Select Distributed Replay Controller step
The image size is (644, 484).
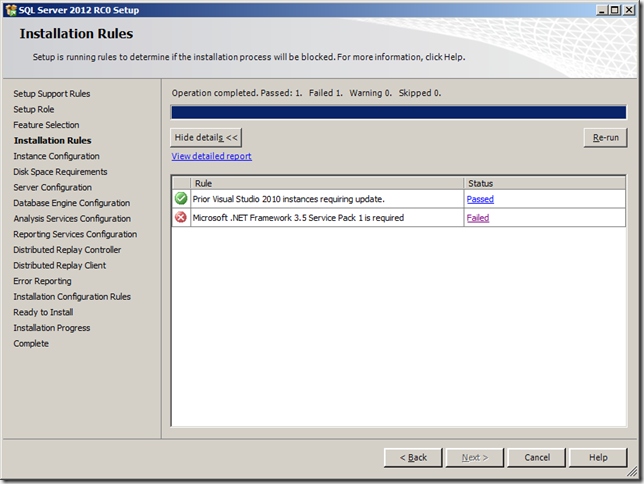67,250
